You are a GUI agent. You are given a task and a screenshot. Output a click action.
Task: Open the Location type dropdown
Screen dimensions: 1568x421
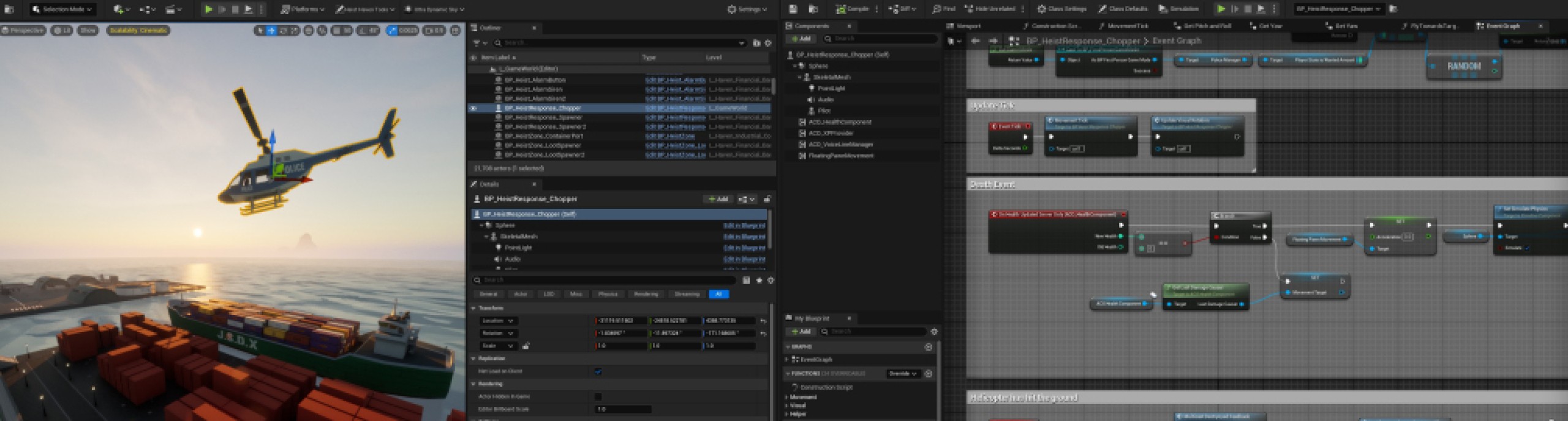(x=498, y=320)
